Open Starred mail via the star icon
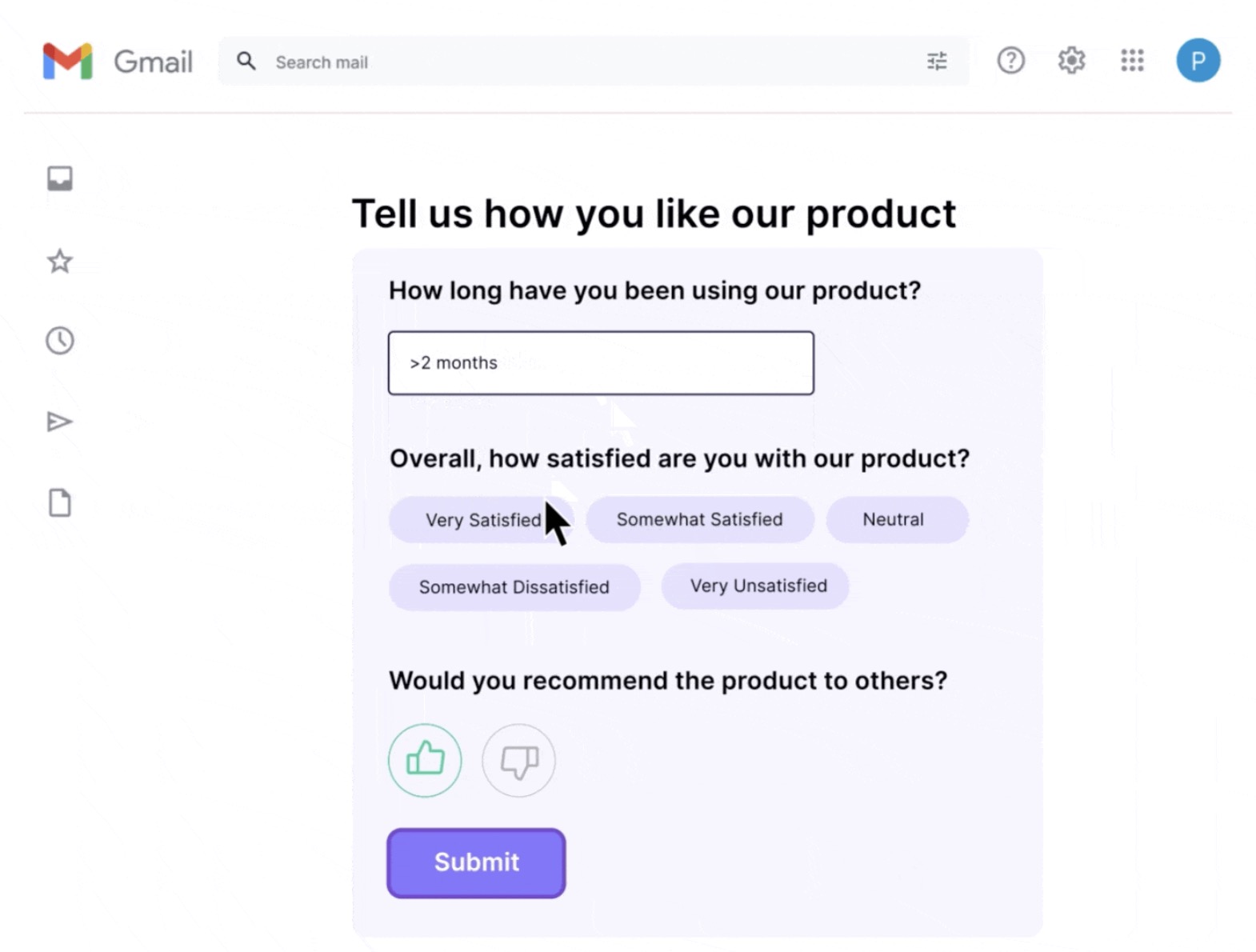Image resolution: width=1256 pixels, height=952 pixels. click(x=60, y=261)
